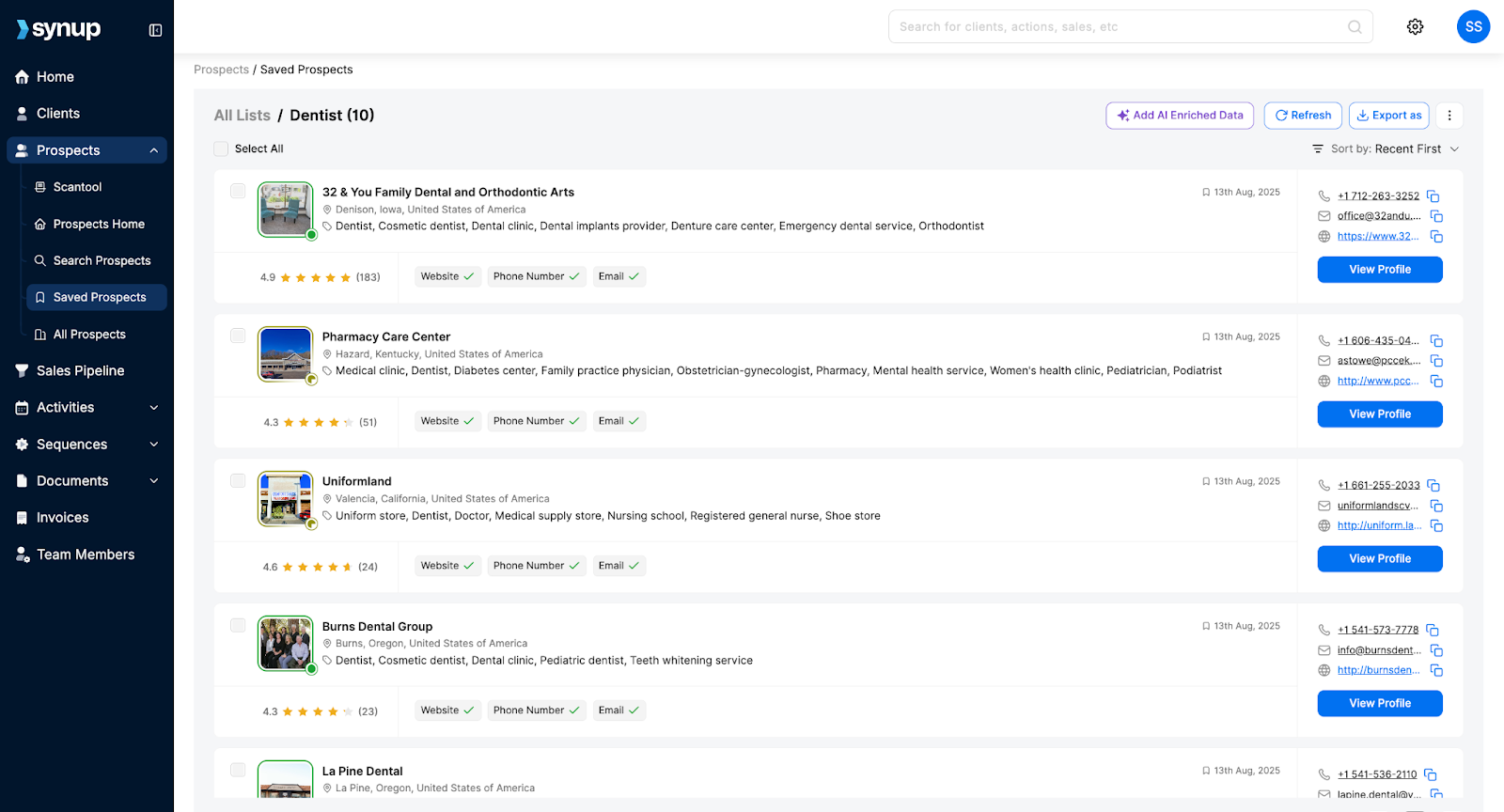Copy website http://www.pcc...
The image size is (1504, 812).
[x=1436, y=382]
